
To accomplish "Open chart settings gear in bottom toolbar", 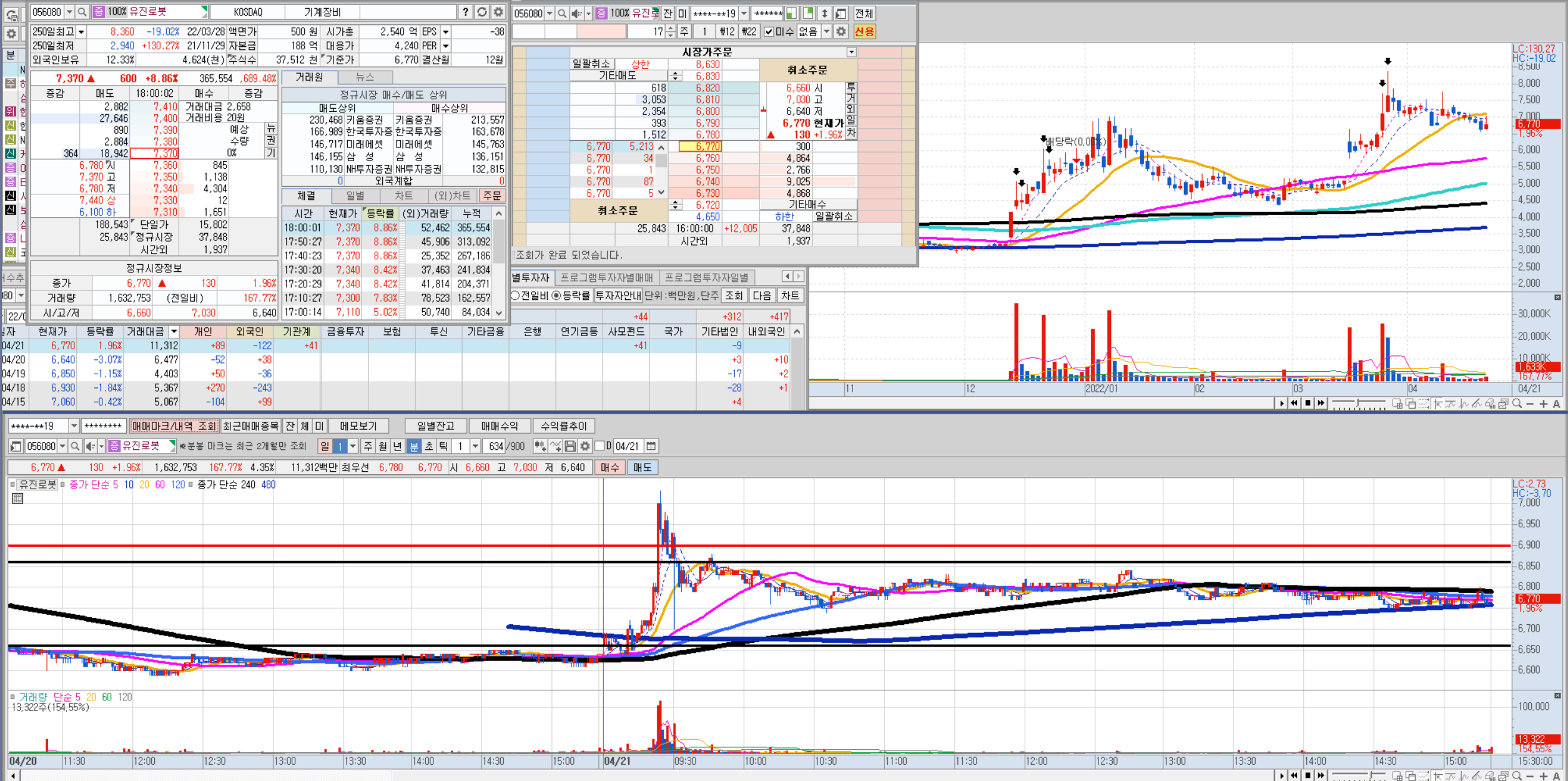I will pyautogui.click(x=585, y=446).
